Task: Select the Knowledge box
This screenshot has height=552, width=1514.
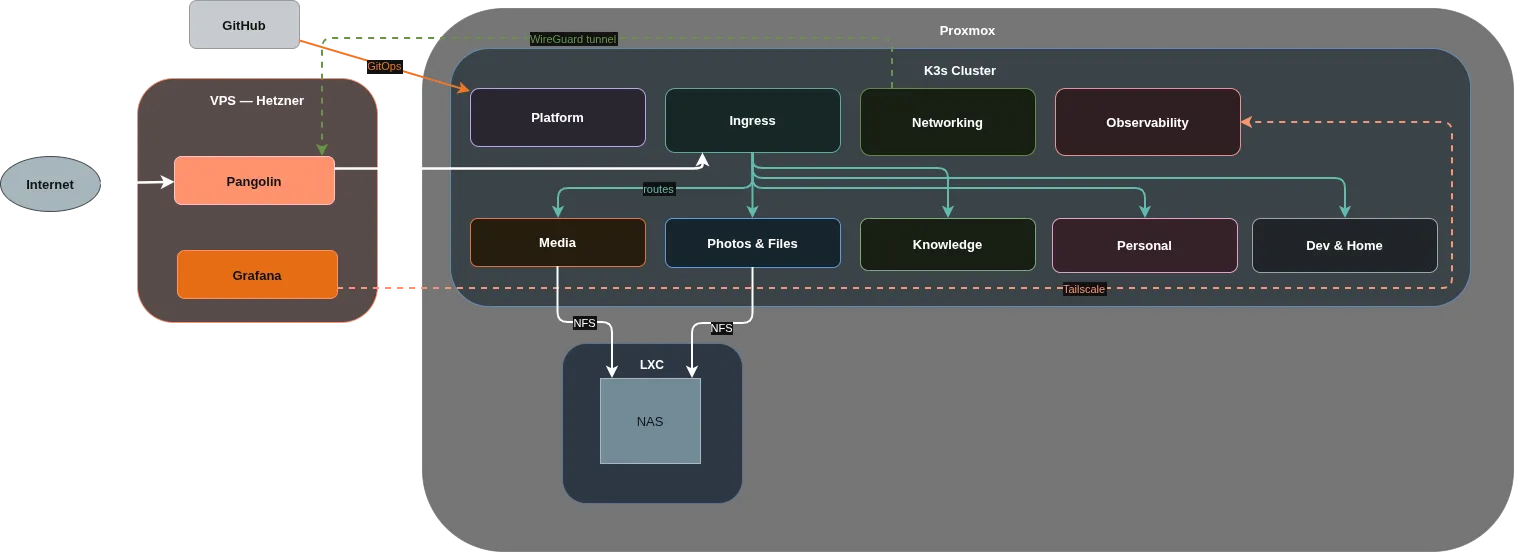Action: coord(947,245)
